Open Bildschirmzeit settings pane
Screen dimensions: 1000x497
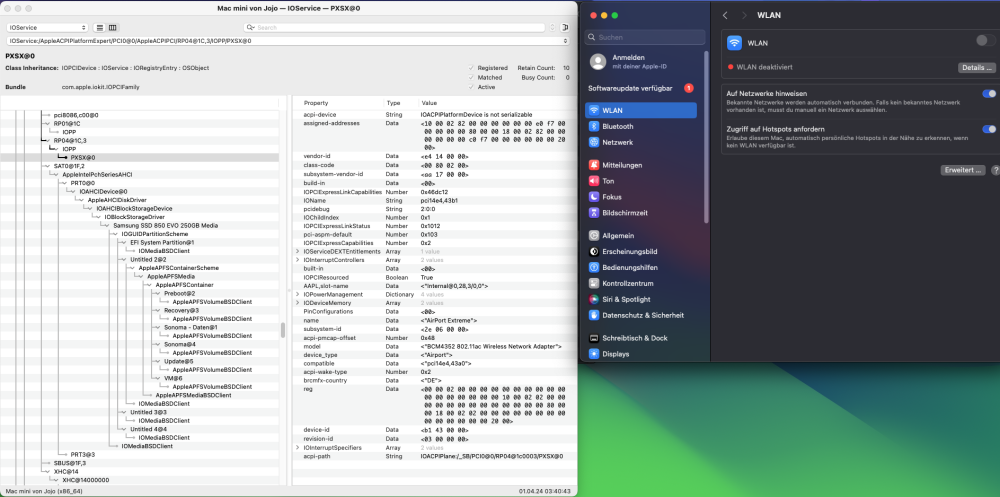coord(641,212)
